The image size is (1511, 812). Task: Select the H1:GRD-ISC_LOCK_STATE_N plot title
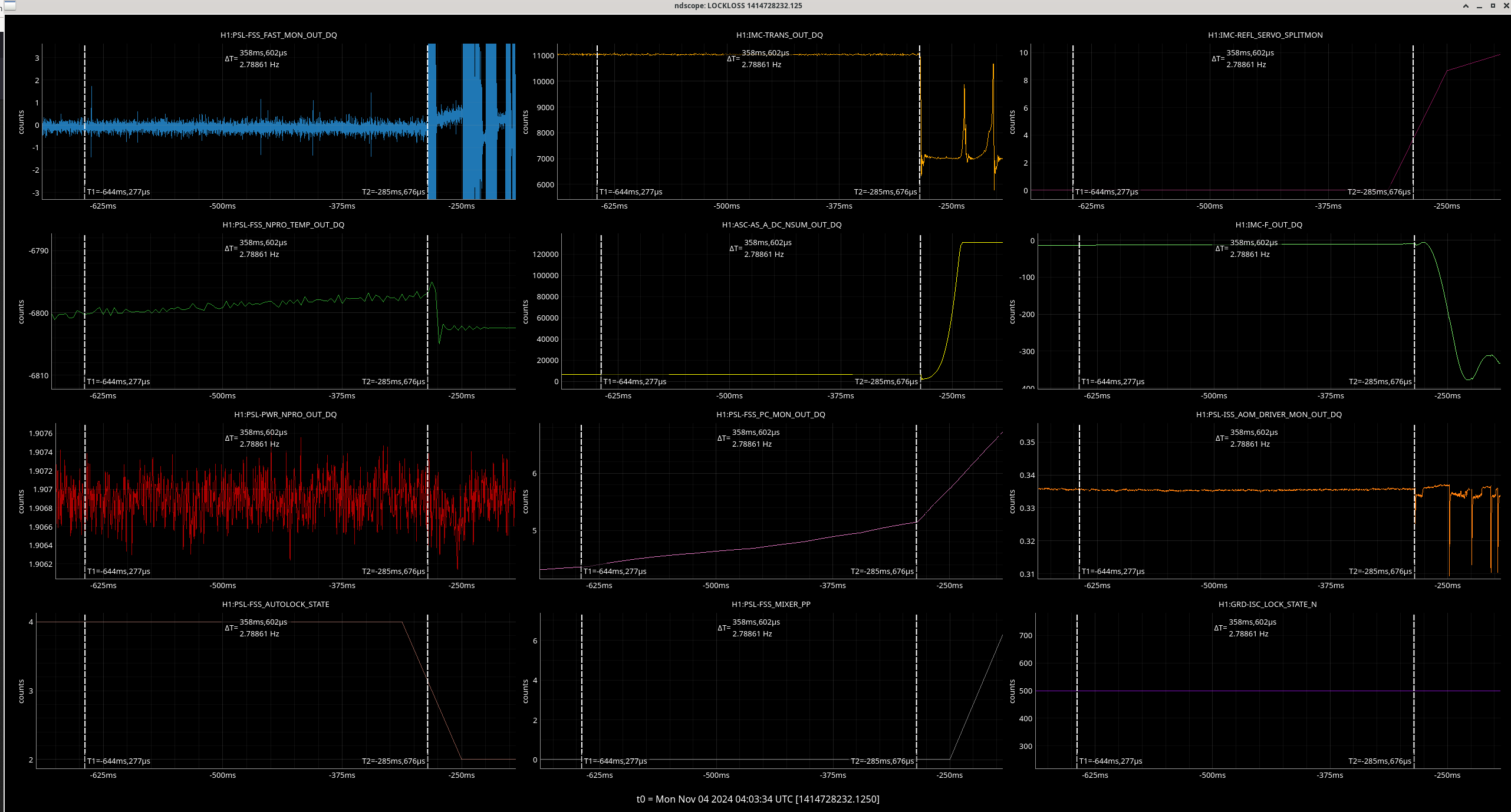[x=1268, y=605]
